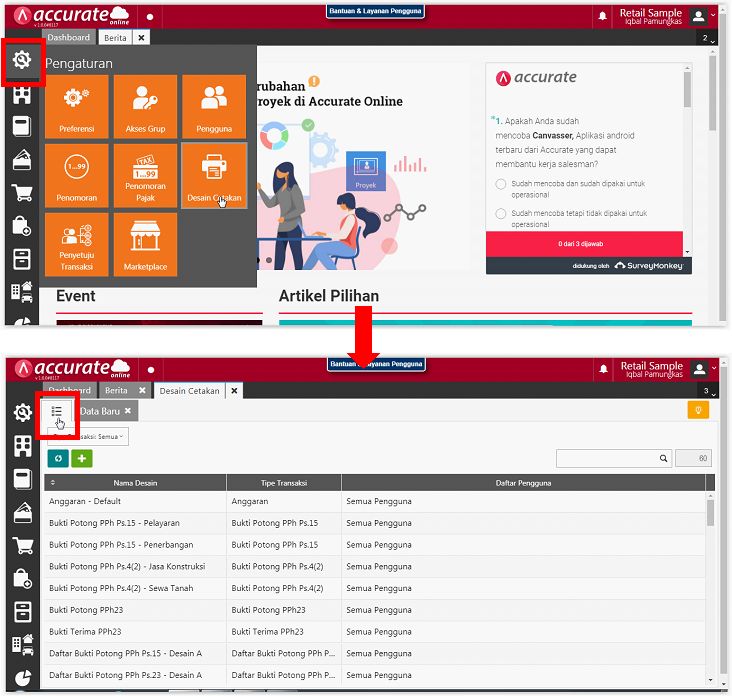The width and height of the screenshot is (732, 696).
Task: Select the Data Baru tab
Action: click(100, 411)
